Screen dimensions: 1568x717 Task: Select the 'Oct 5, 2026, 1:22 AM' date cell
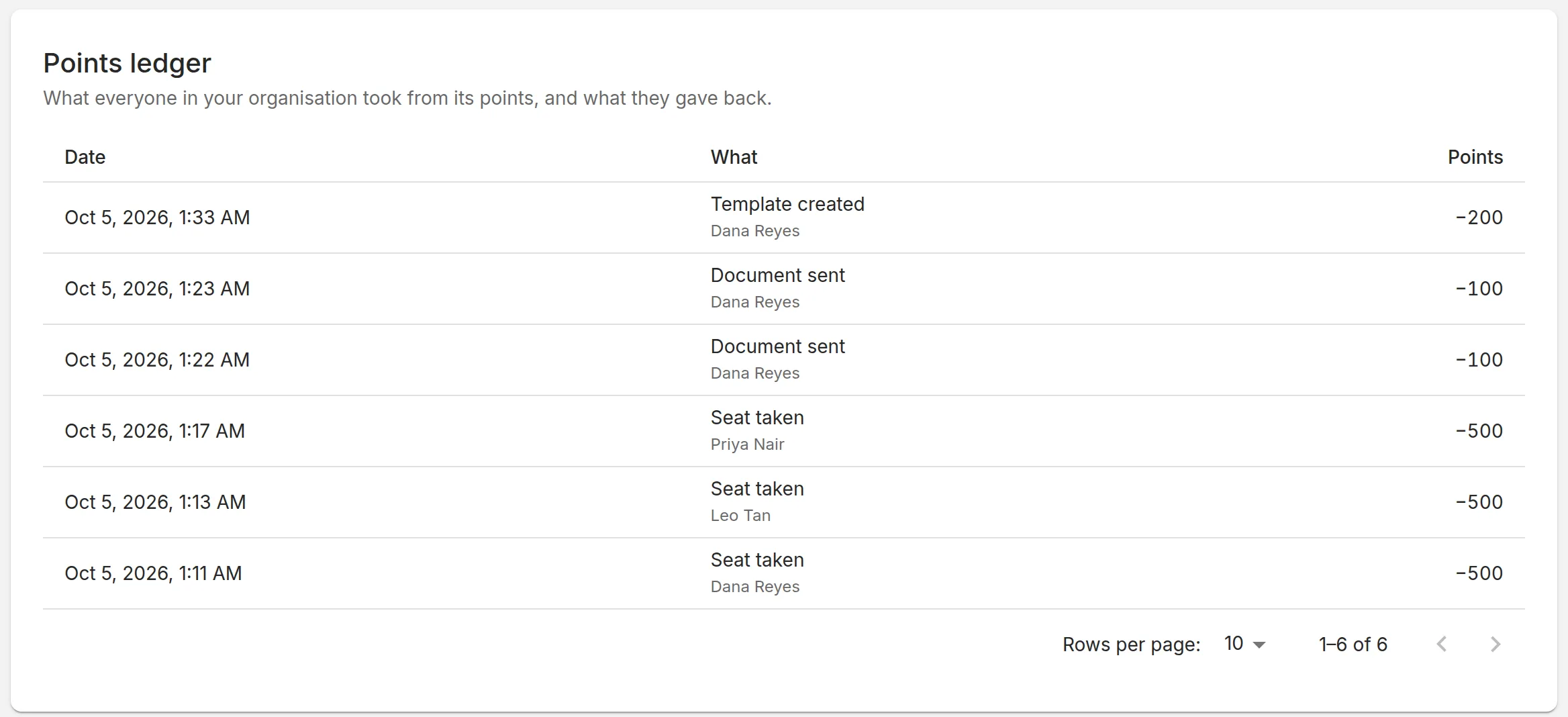[157, 360]
